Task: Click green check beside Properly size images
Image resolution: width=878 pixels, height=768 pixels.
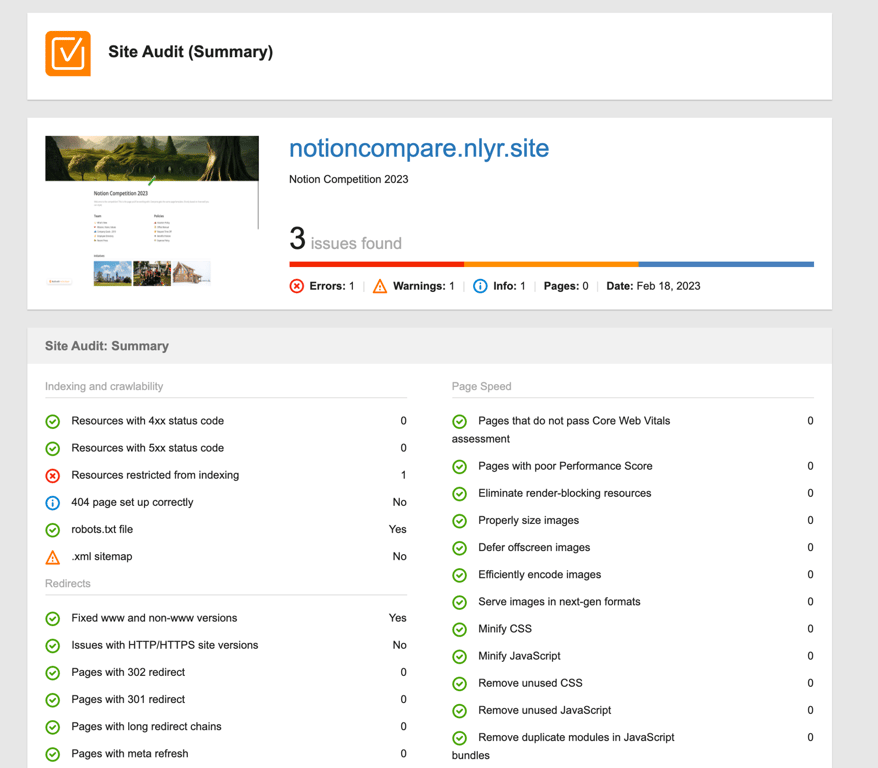Action: pos(460,521)
